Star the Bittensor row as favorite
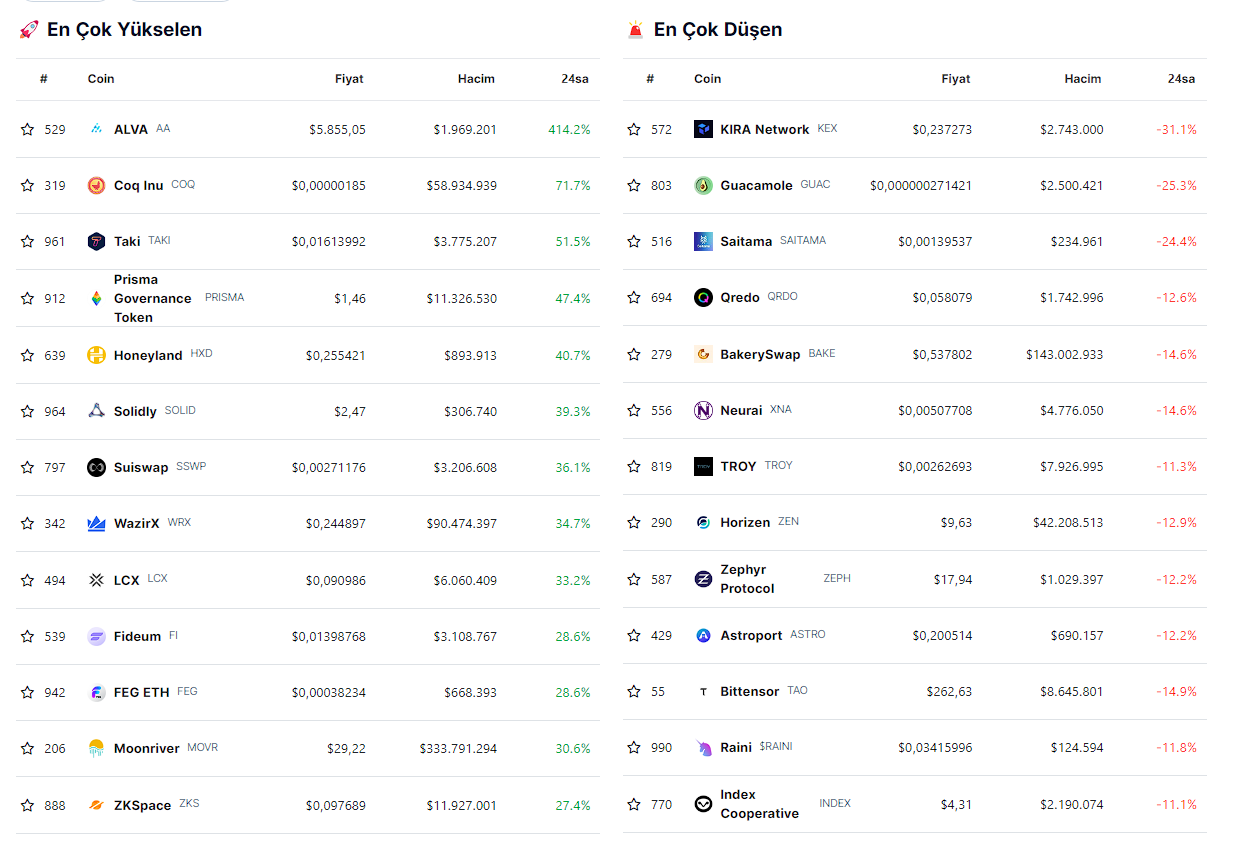Viewport: 1238px width, 842px height. pyautogui.click(x=633, y=691)
